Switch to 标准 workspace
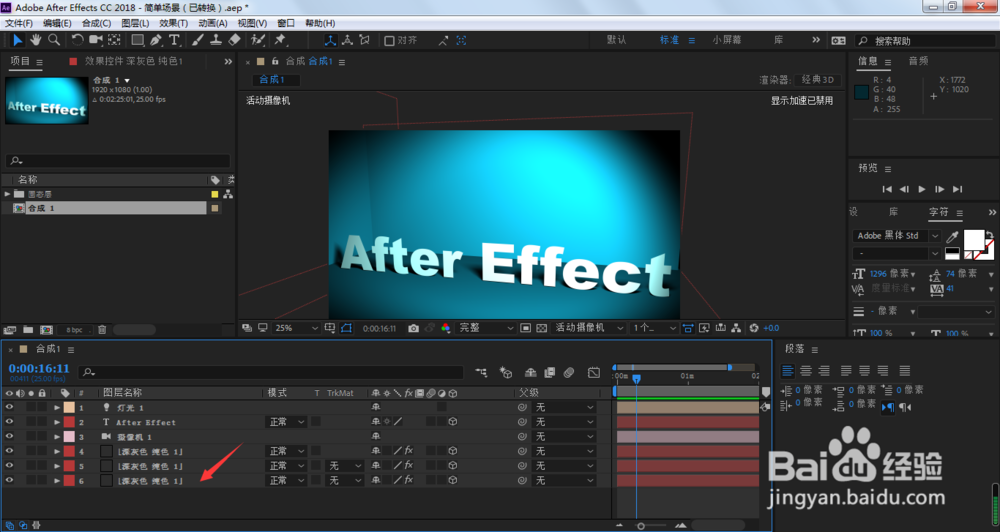1000x532 pixels. pyautogui.click(x=669, y=40)
